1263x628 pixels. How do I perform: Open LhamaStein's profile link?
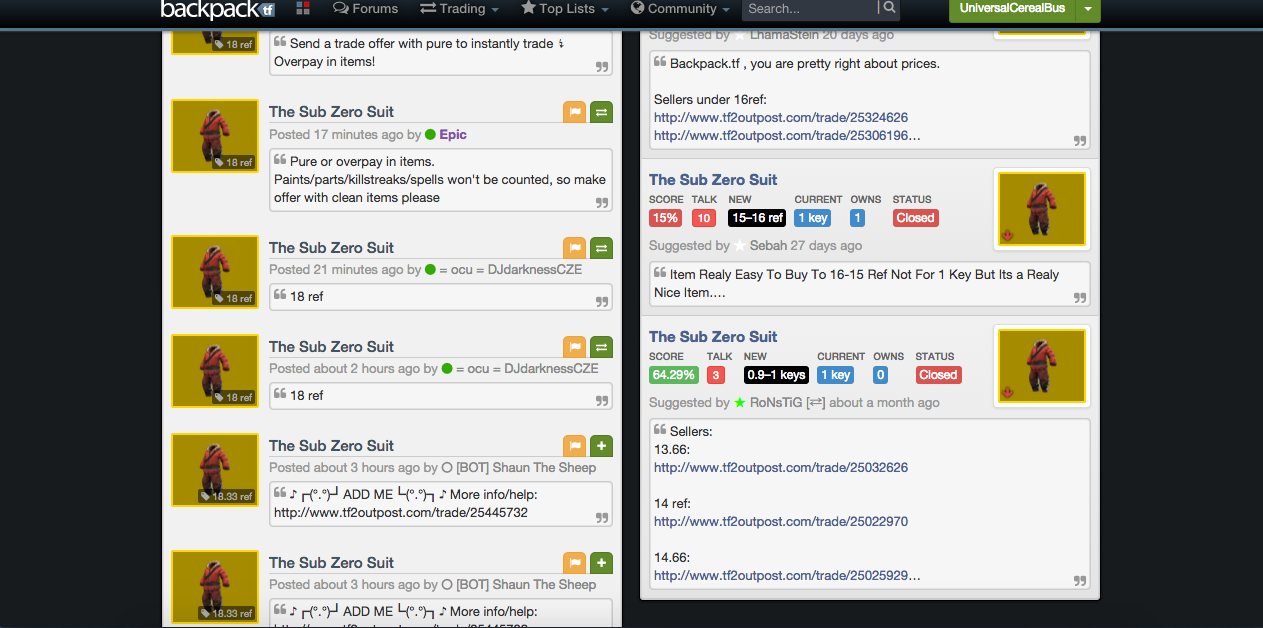click(x=783, y=34)
